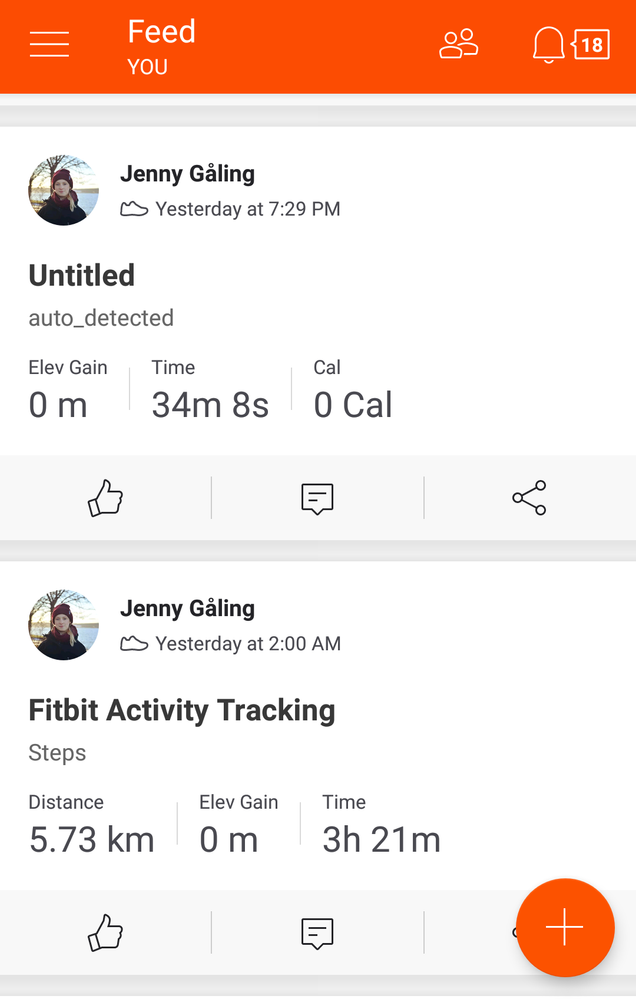Select Jenny Gåling name on second post
Screen dimensions: 636x999
tap(187, 608)
